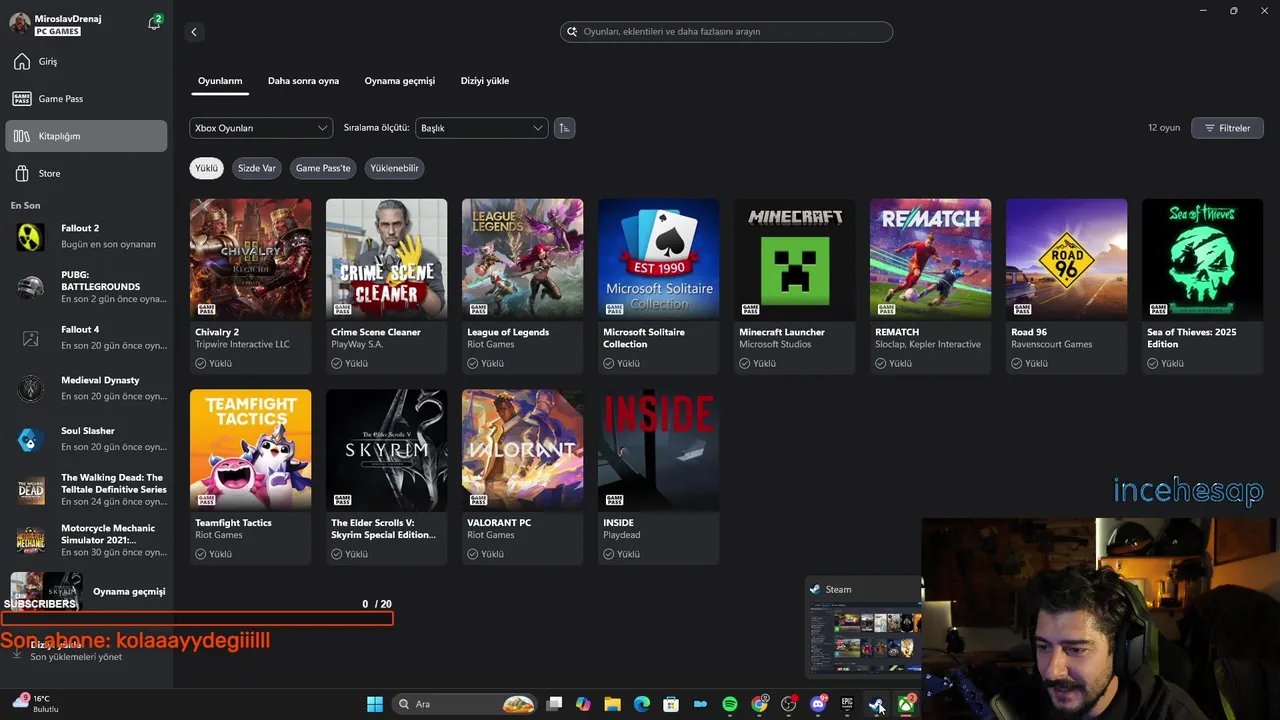The width and height of the screenshot is (1280, 720).
Task: Launch Copilot from the taskbar
Action: (583, 704)
